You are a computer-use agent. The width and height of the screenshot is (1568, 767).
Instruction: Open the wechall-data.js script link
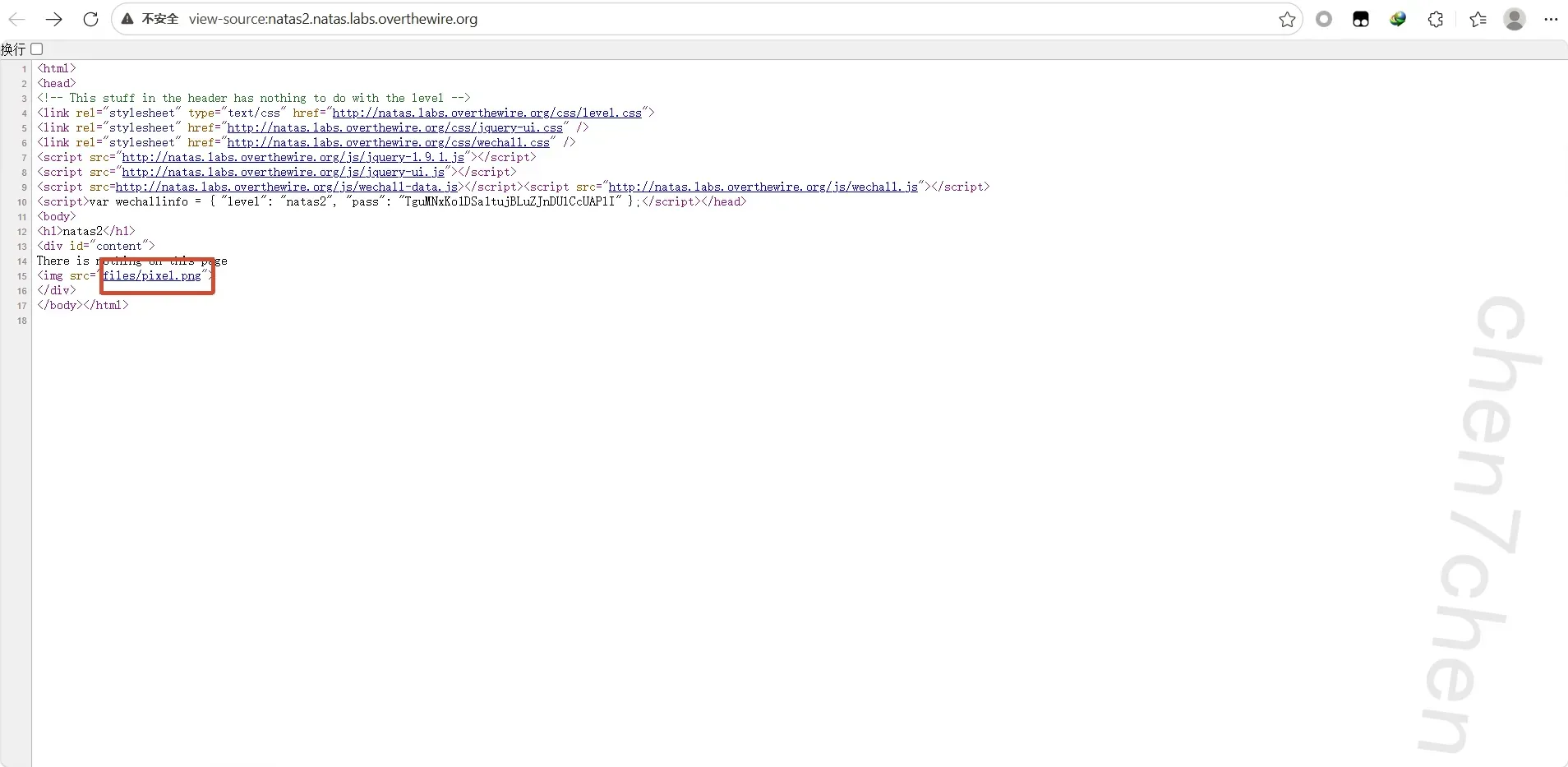coord(286,187)
